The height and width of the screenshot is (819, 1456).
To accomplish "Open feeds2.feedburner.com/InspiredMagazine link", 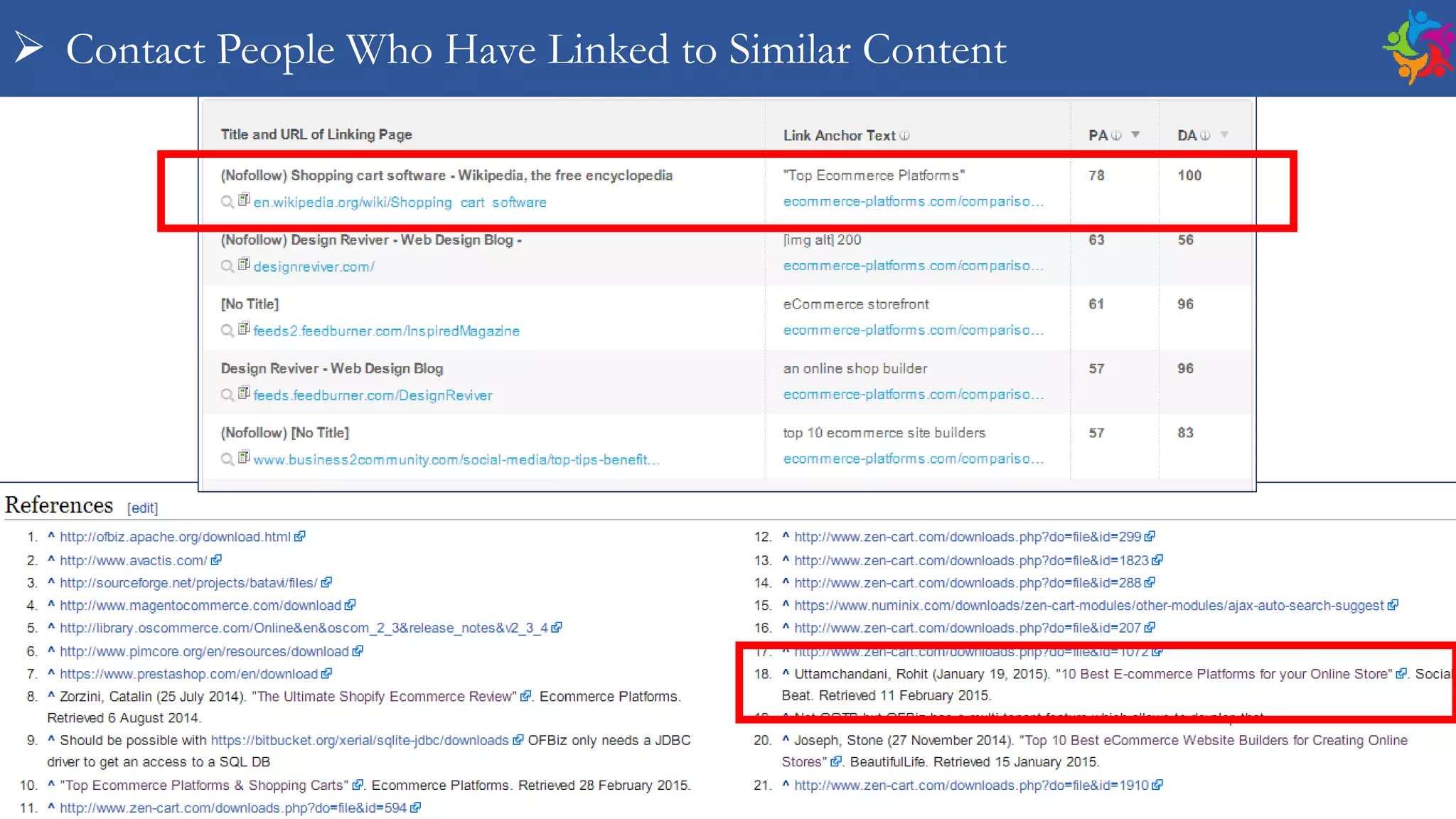I will point(386,331).
